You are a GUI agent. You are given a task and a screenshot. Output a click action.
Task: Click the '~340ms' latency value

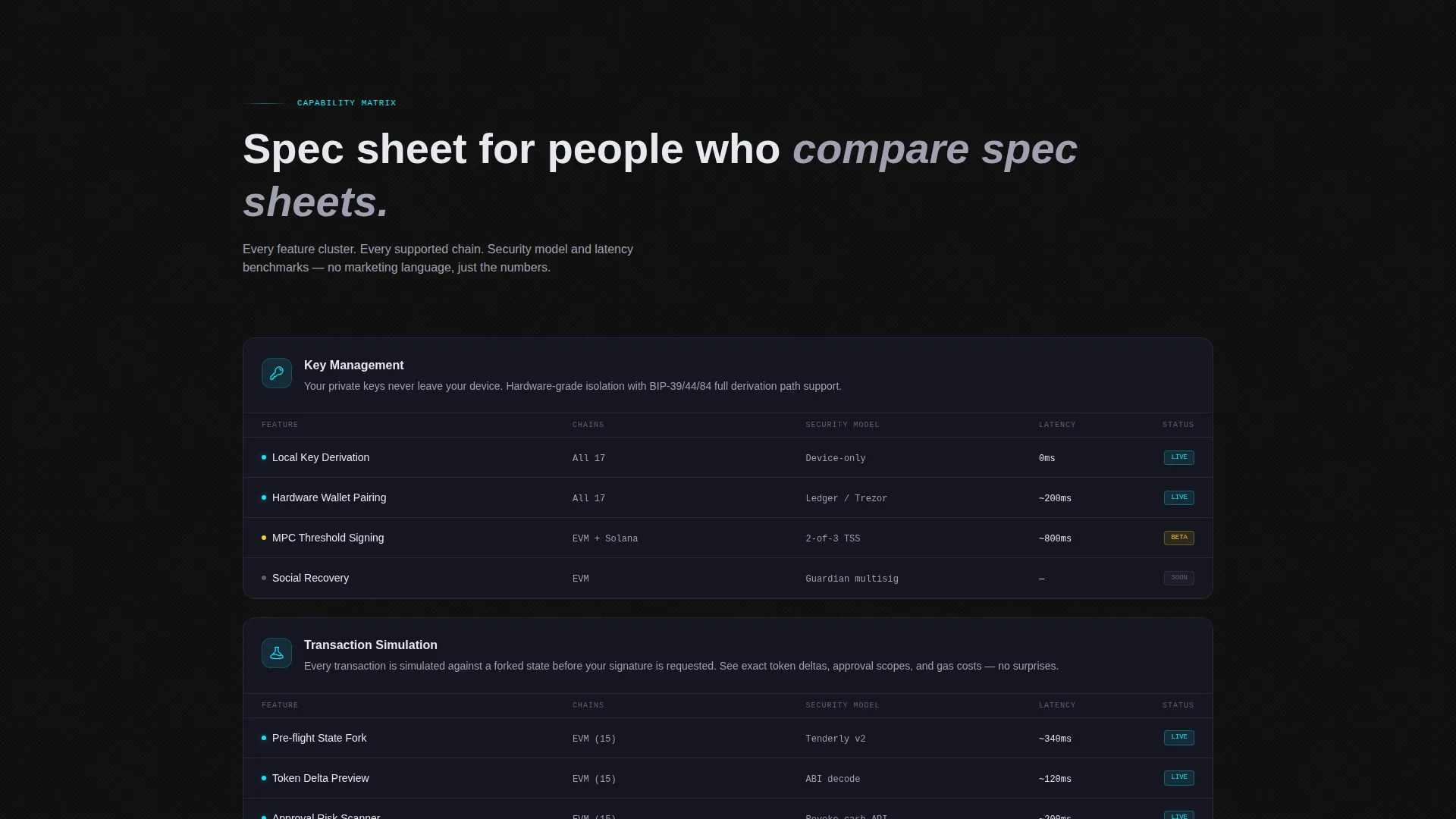coord(1055,739)
